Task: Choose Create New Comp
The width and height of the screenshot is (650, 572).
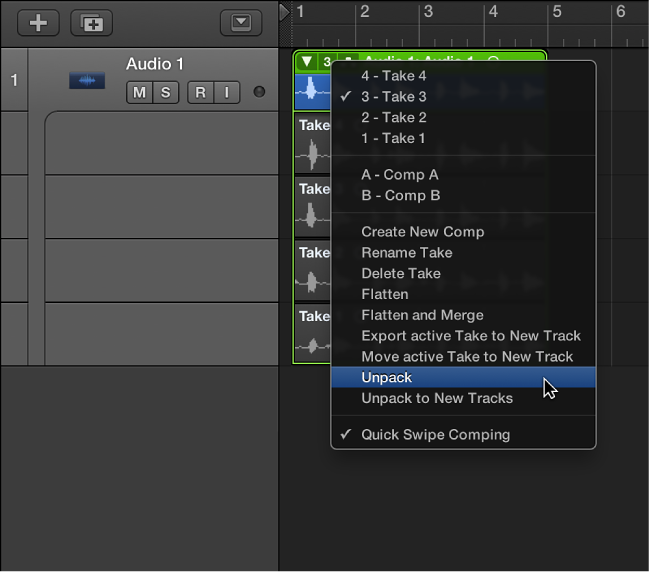Action: point(422,232)
